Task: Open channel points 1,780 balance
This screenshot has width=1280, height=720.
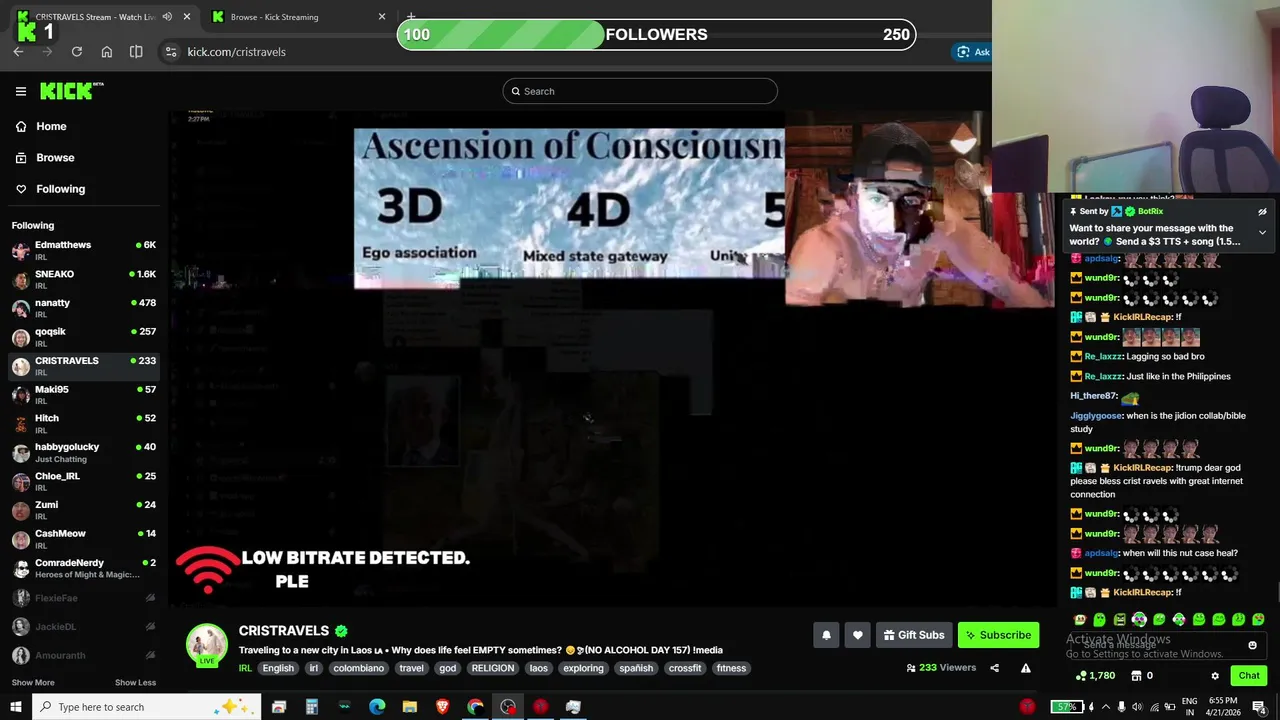Action: (1095, 676)
